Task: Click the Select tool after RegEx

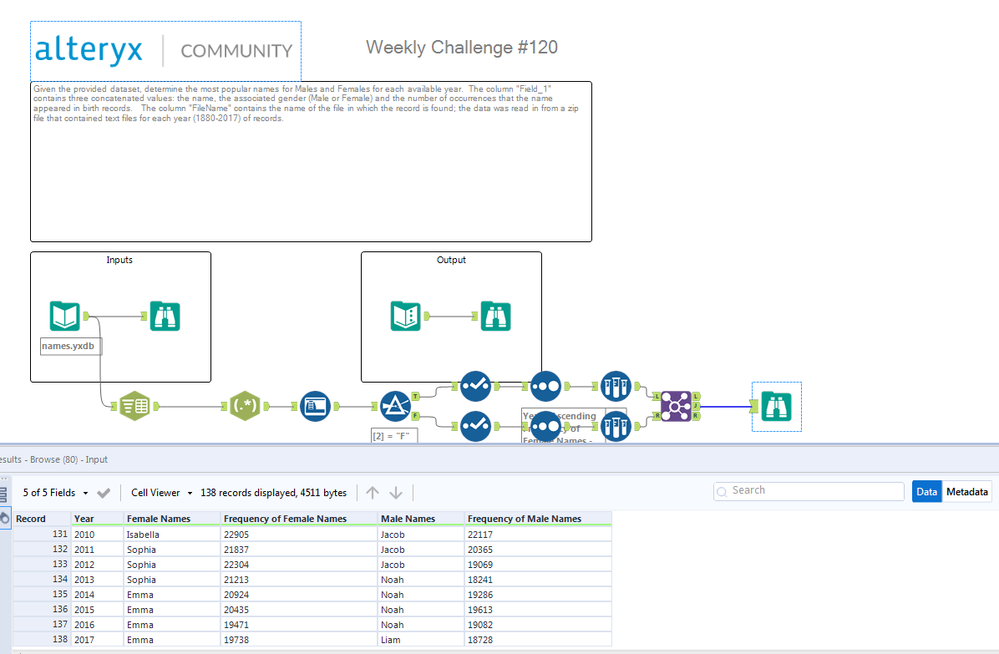Action: (315, 405)
